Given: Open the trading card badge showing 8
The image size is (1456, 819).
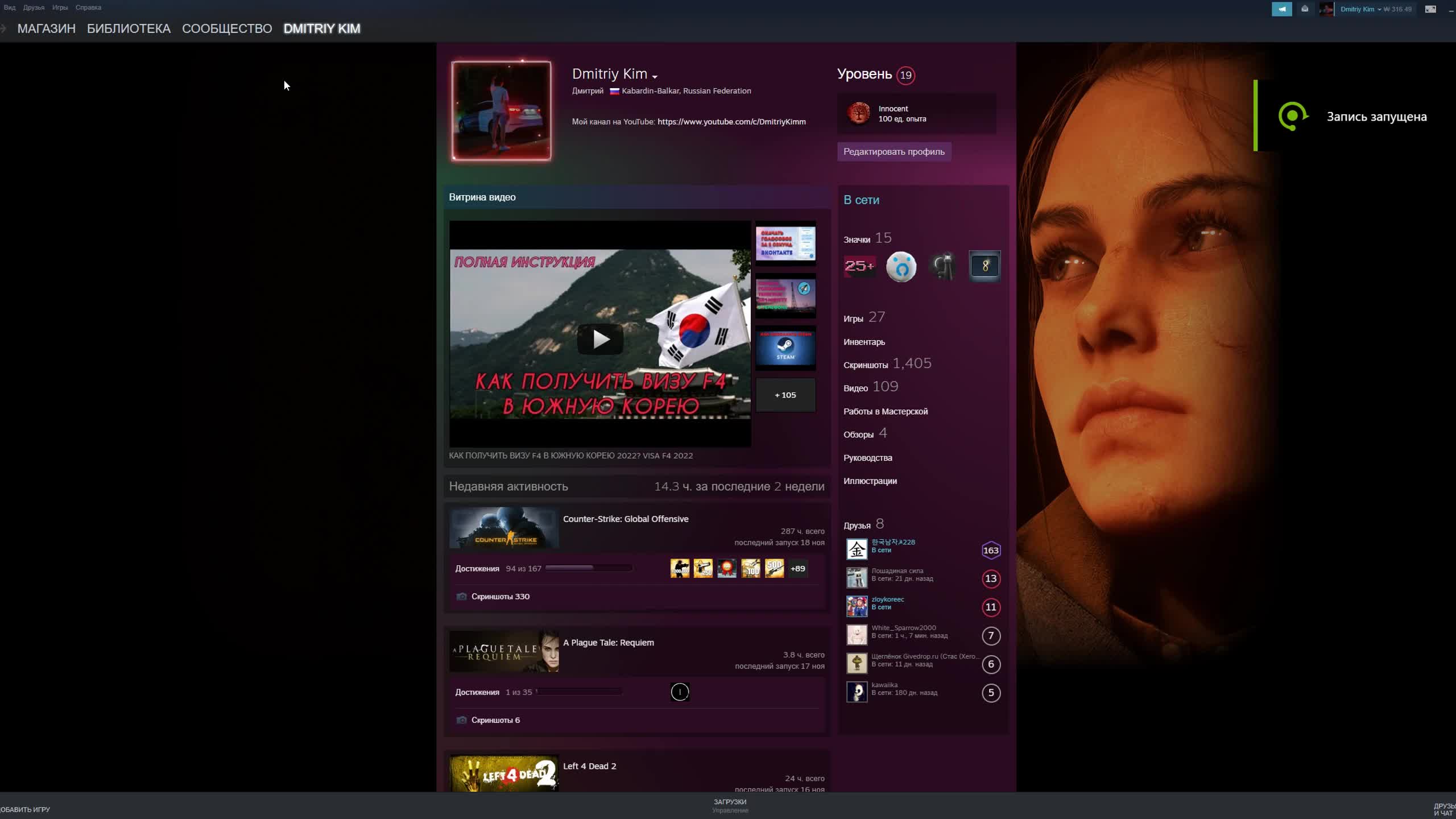Looking at the screenshot, I should tap(984, 266).
